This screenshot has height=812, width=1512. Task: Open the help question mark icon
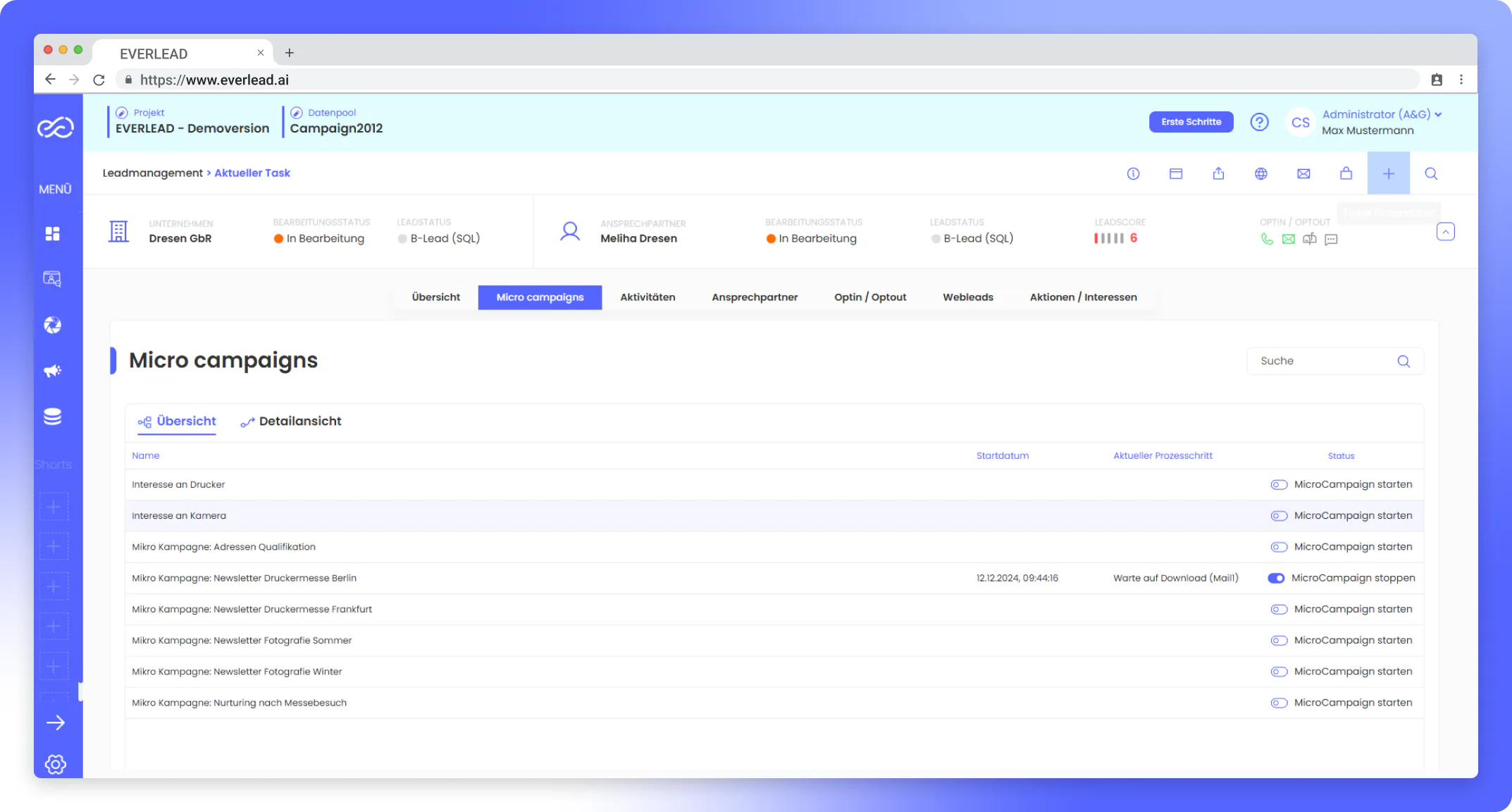pos(1260,122)
